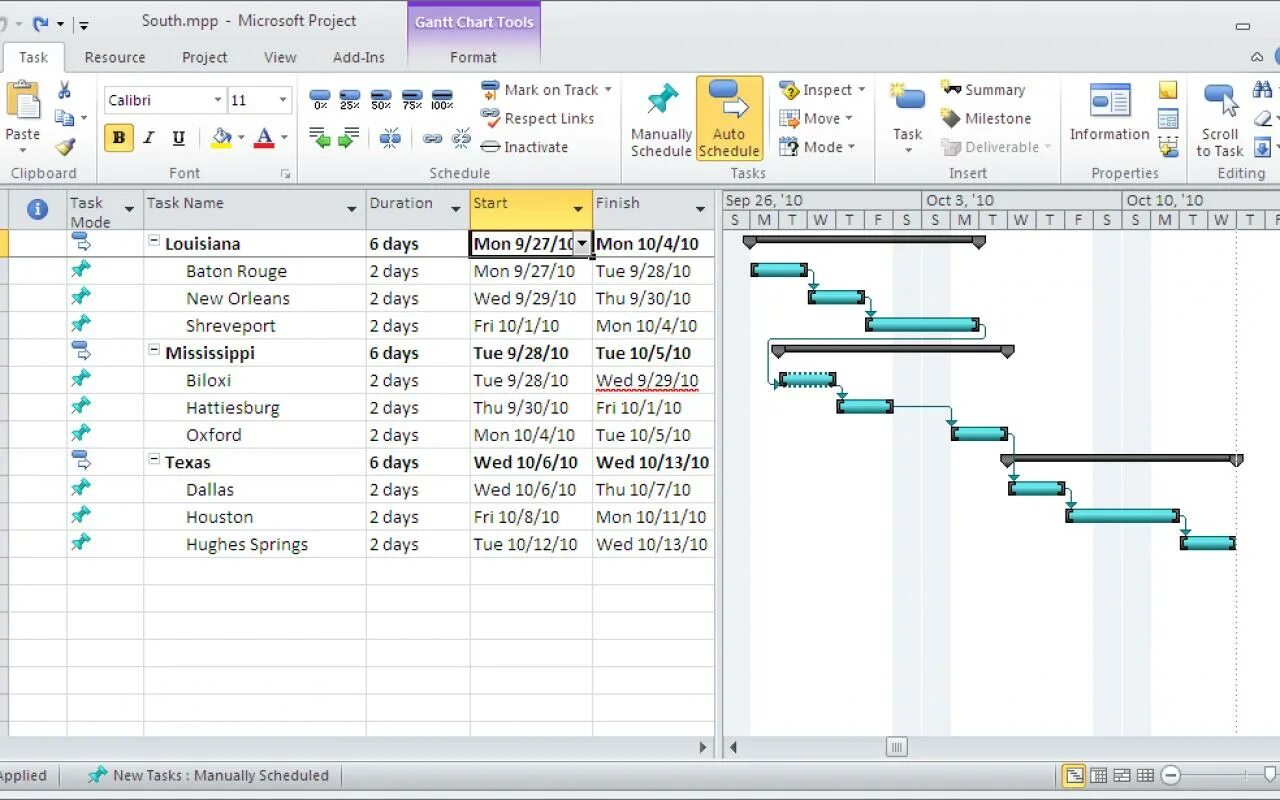Insert a Summary task
The height and width of the screenshot is (800, 1280).
983,90
